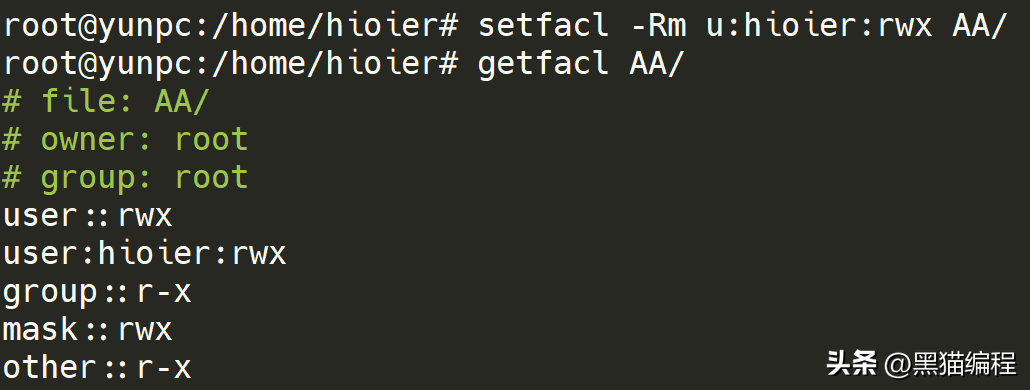Click the setfacl command on first line
The width and height of the screenshot is (1030, 390).
point(543,26)
